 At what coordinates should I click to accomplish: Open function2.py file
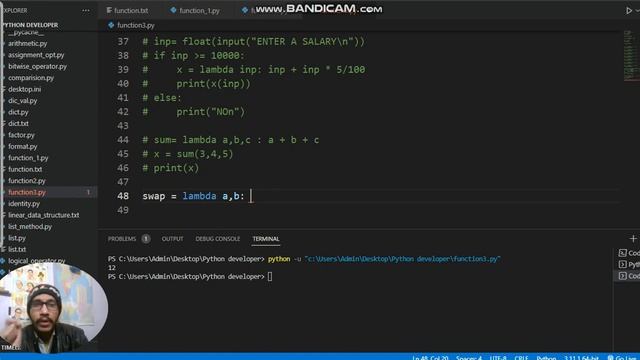pyautogui.click(x=27, y=180)
